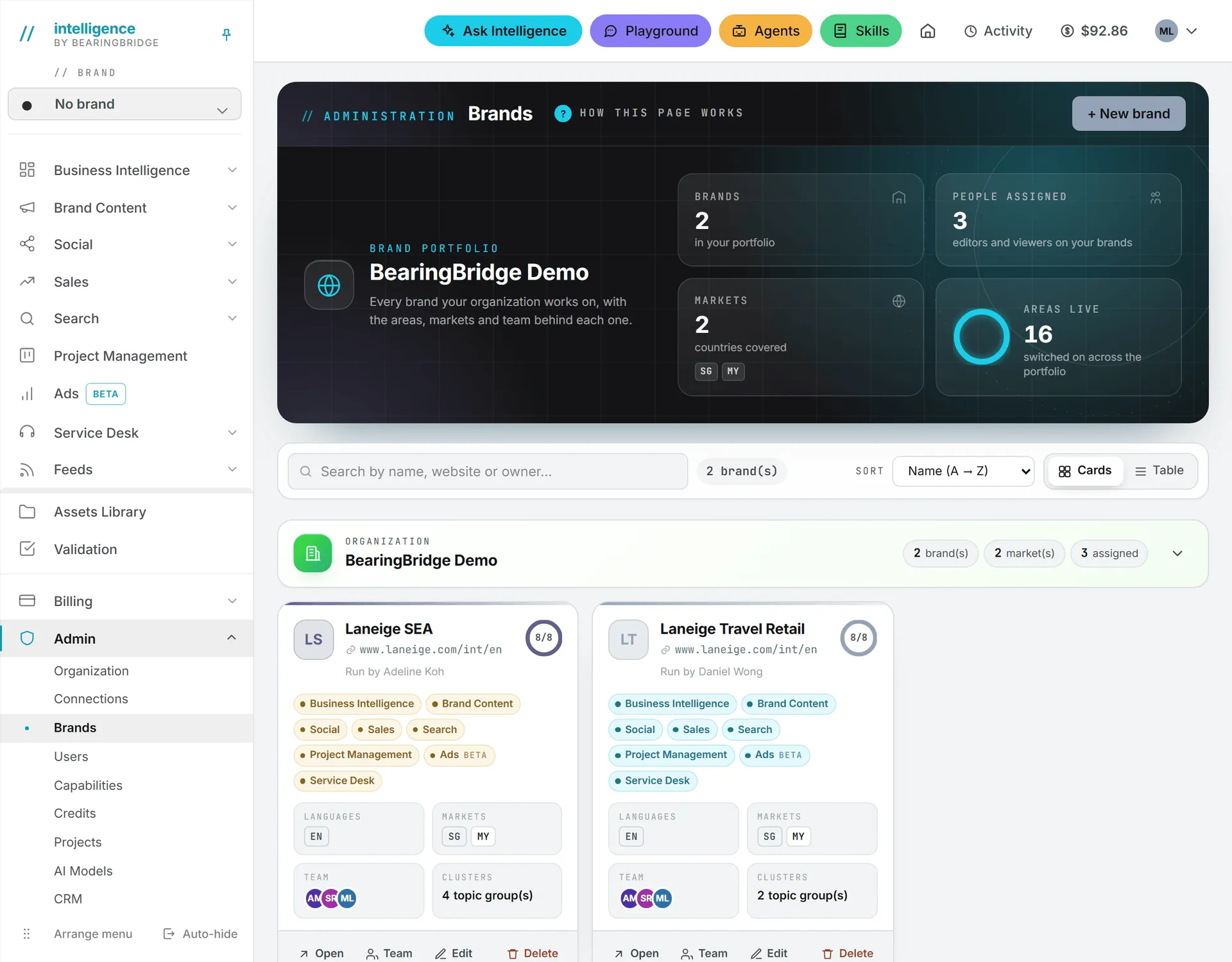Screen dimensions: 1232x962
Task: Click the 3 assigned pill
Action: point(1109,553)
